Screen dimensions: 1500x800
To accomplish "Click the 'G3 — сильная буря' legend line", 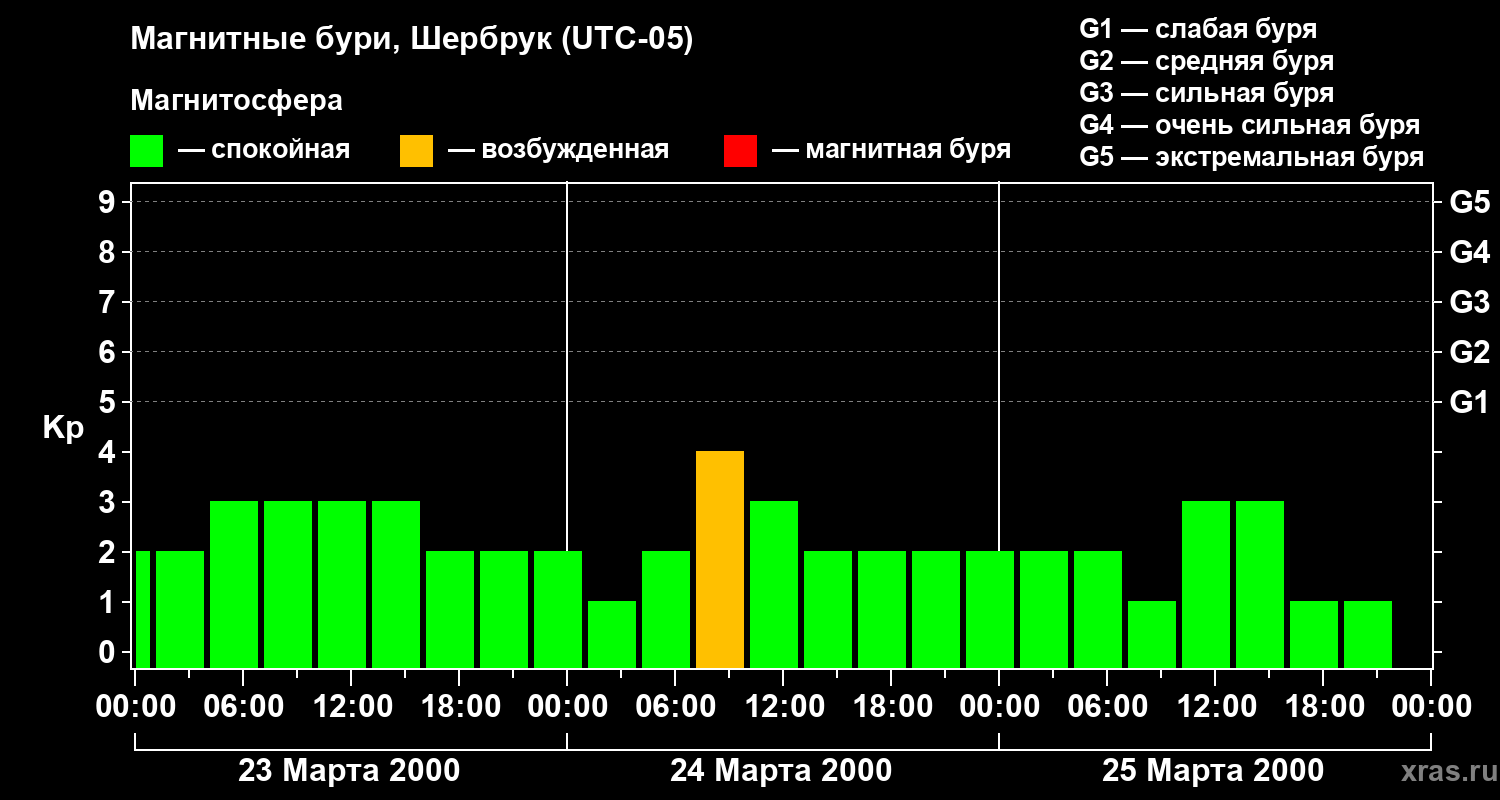I will coord(1206,93).
